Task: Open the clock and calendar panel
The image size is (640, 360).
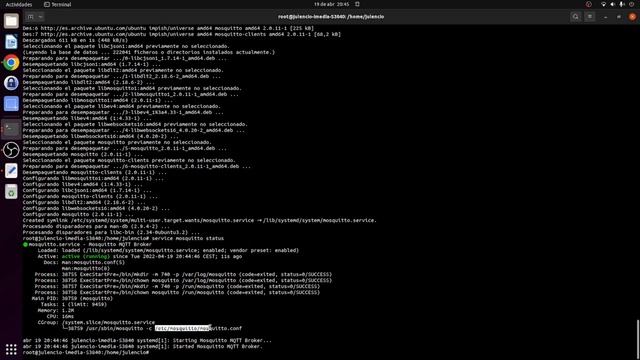Action: (331, 4)
